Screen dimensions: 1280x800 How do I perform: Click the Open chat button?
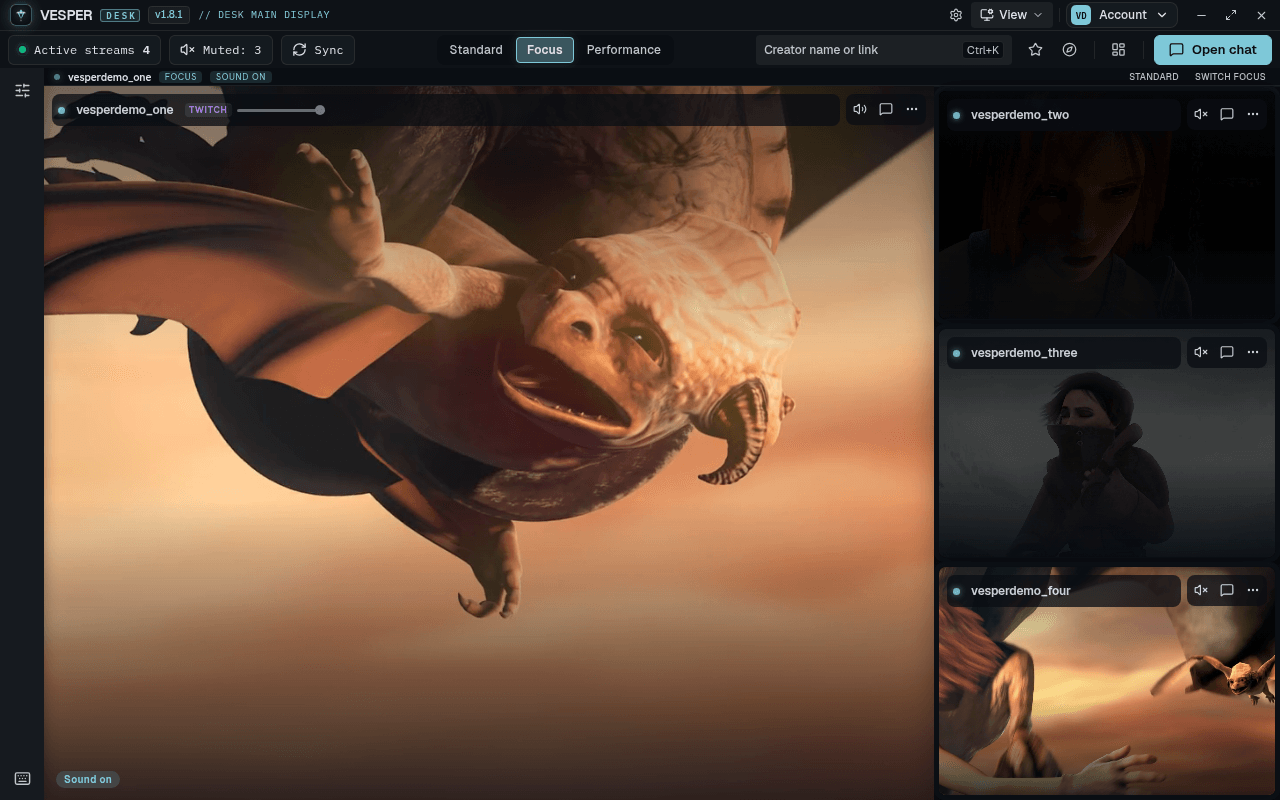[1213, 50]
